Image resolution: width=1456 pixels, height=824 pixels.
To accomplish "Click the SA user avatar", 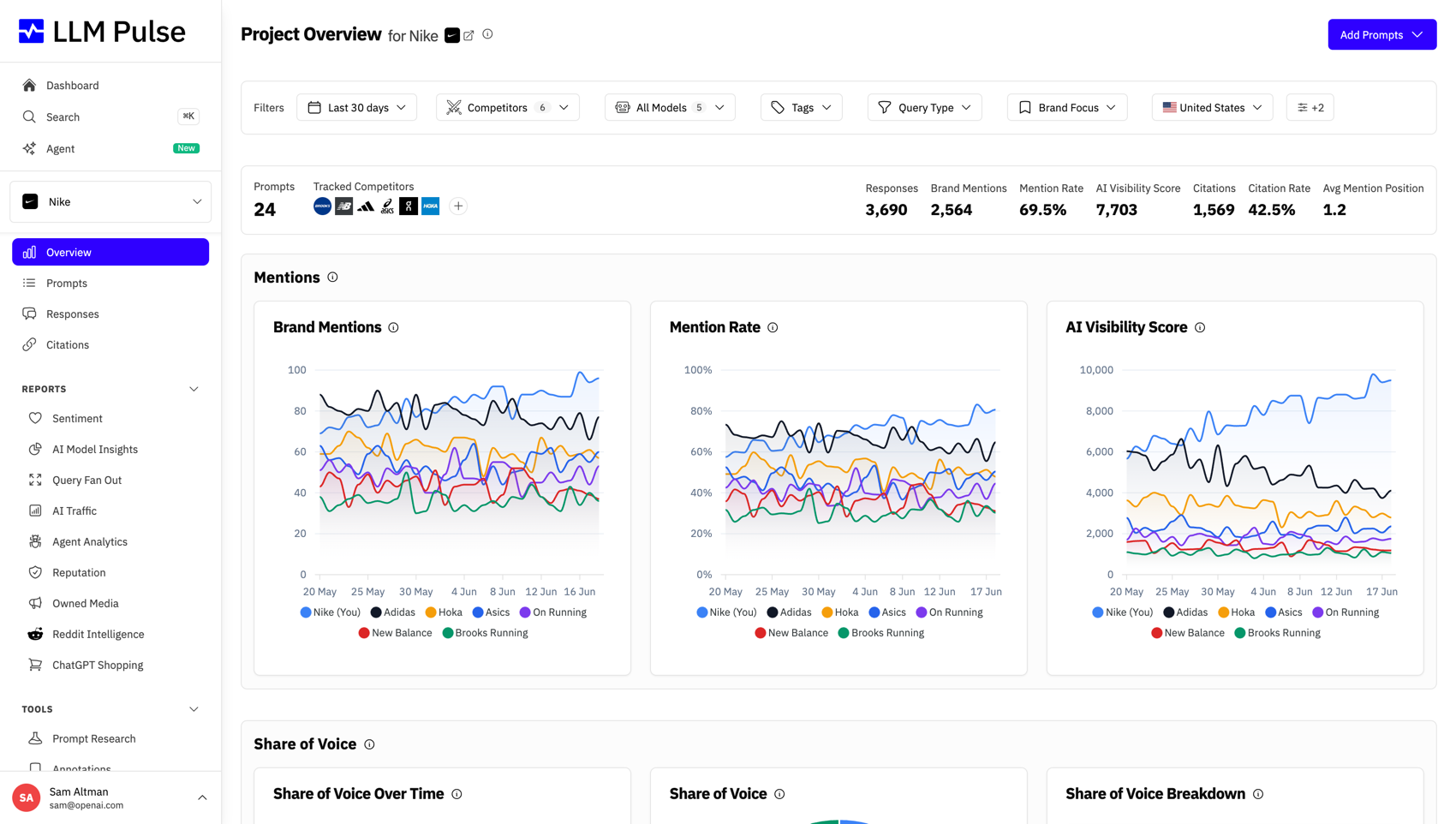I will (27, 797).
